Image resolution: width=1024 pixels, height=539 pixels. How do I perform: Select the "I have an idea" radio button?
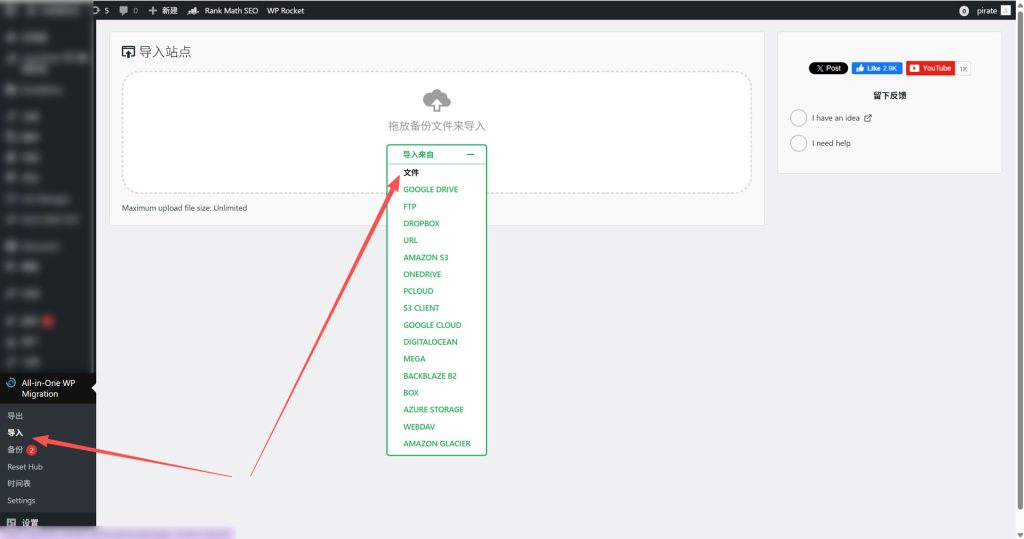click(x=798, y=118)
